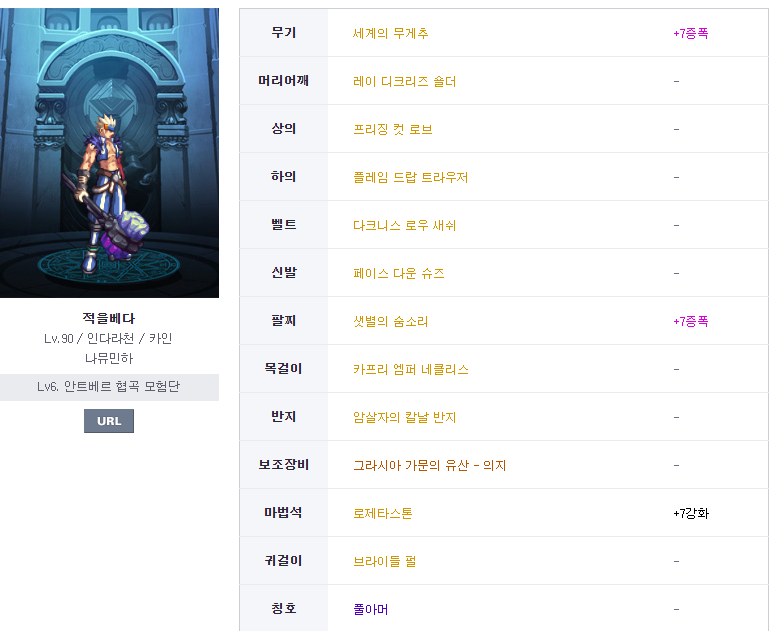The height and width of the screenshot is (631, 771).
Task: Click the URL button
Action: point(108,421)
